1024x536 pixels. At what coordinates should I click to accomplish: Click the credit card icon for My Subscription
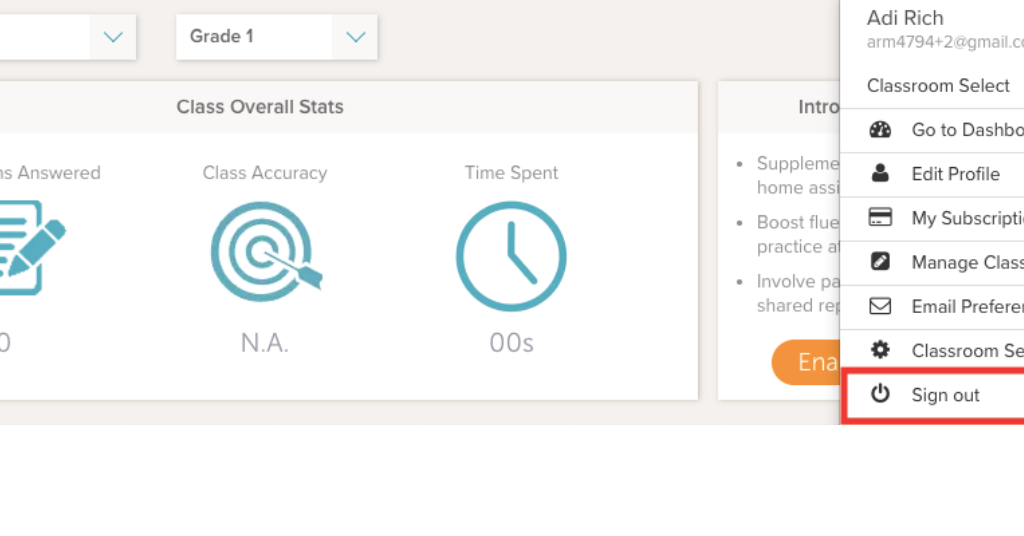click(880, 217)
